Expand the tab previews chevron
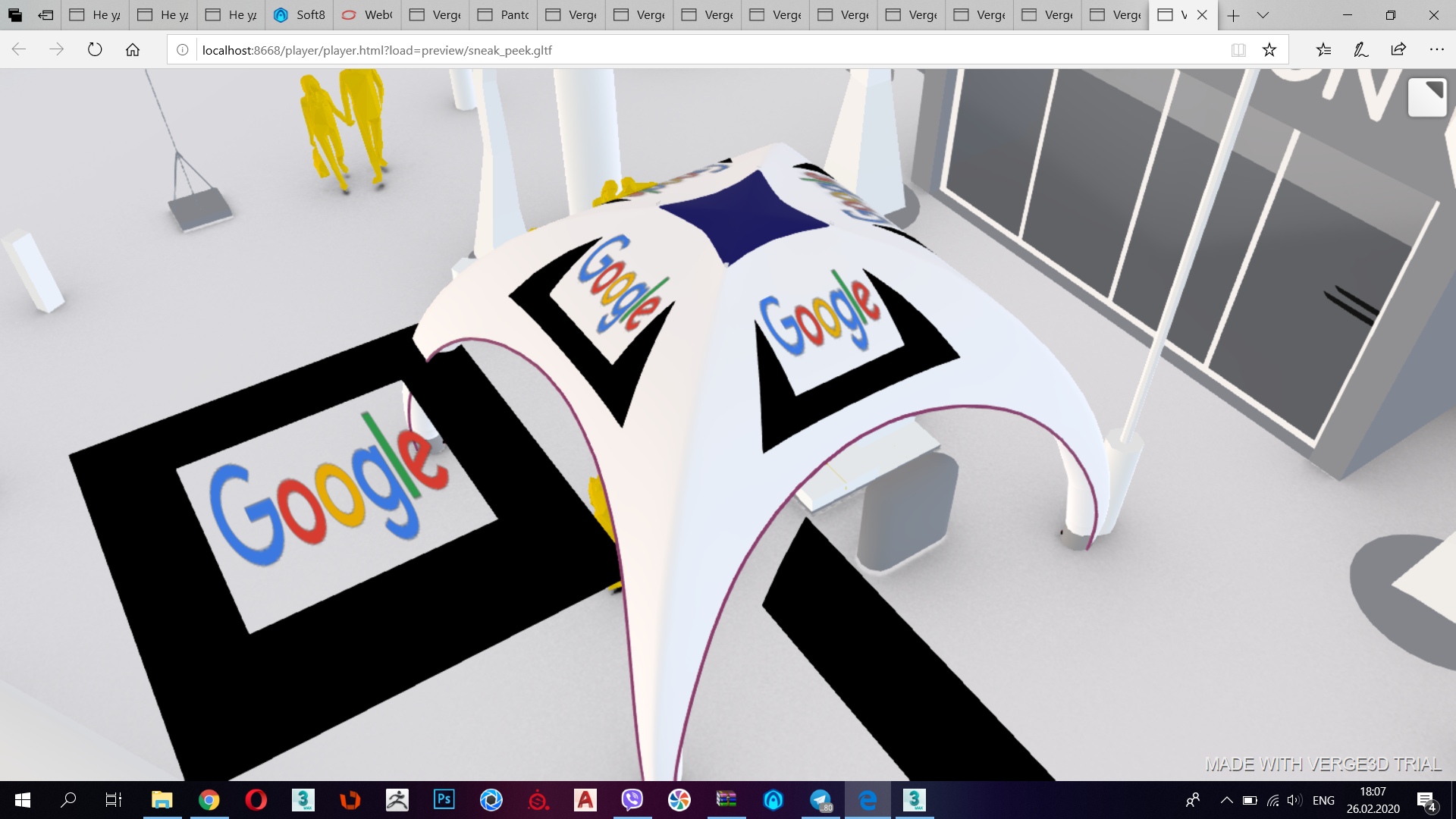 tap(1263, 15)
